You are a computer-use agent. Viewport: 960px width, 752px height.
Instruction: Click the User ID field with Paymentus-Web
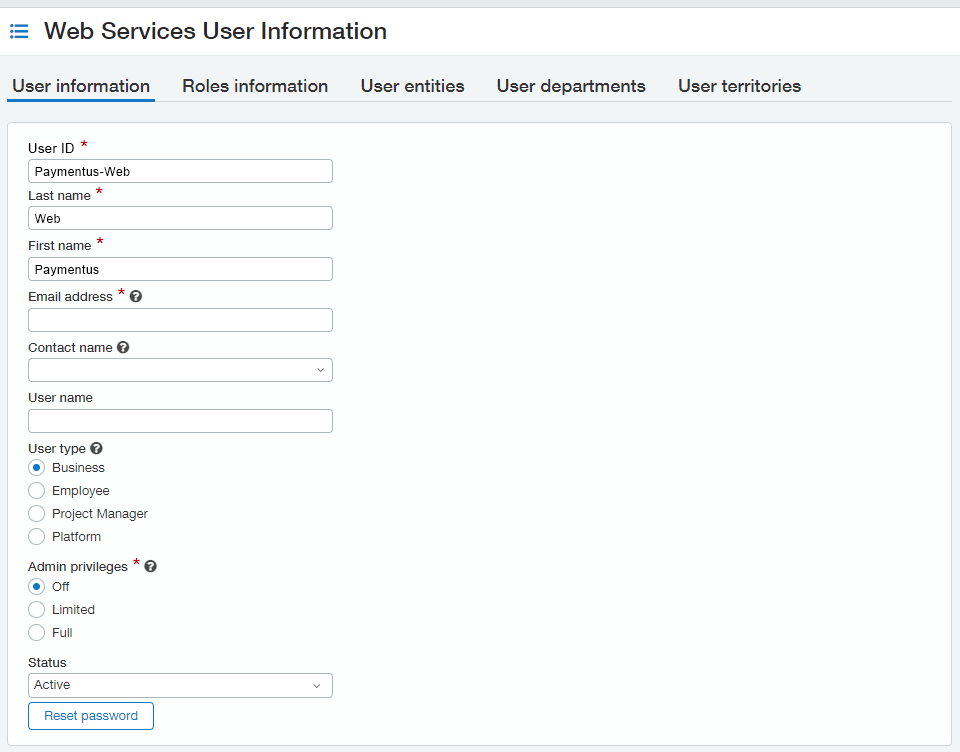pos(180,171)
